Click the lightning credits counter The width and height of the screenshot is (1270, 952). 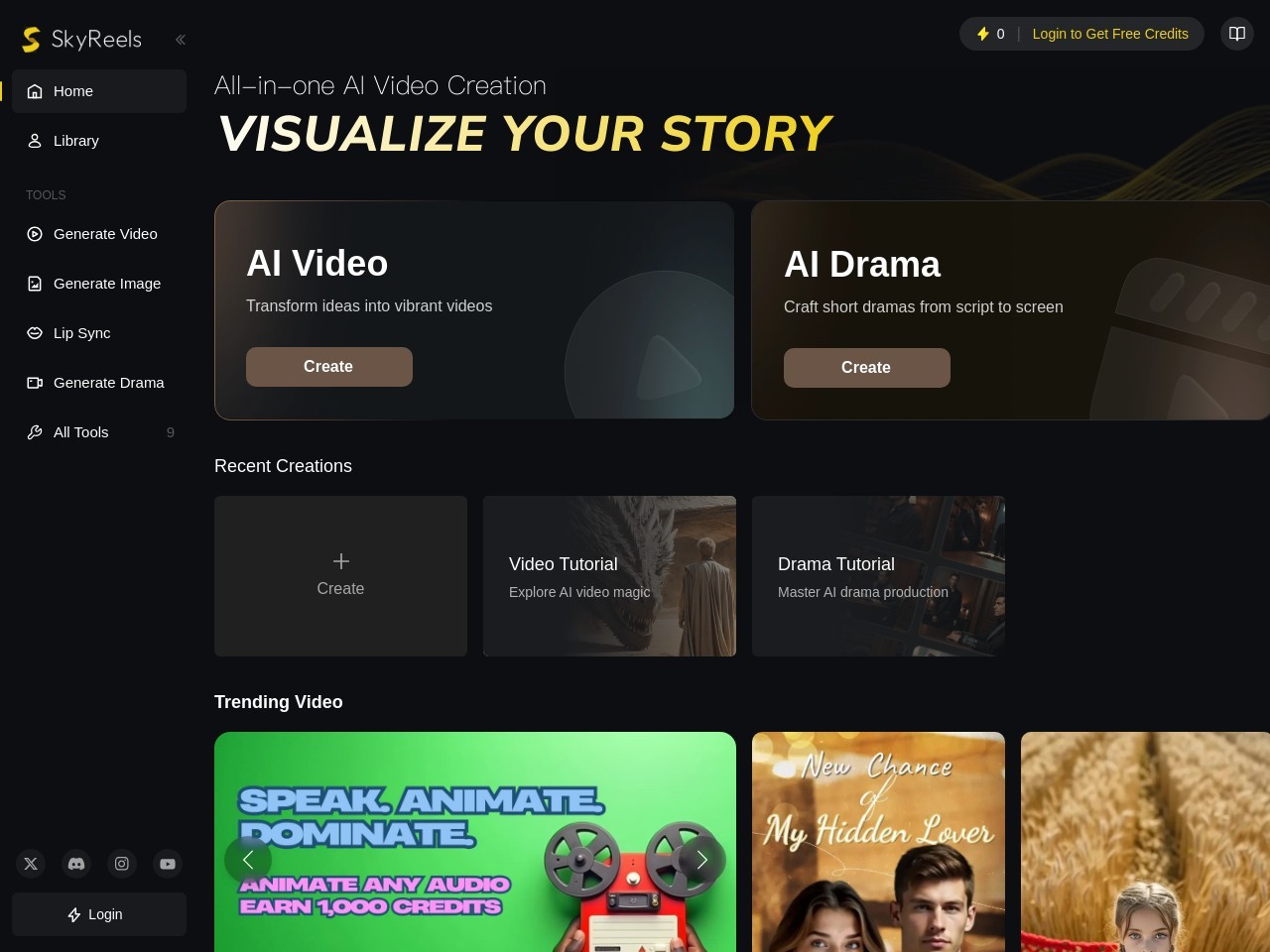[x=990, y=34]
